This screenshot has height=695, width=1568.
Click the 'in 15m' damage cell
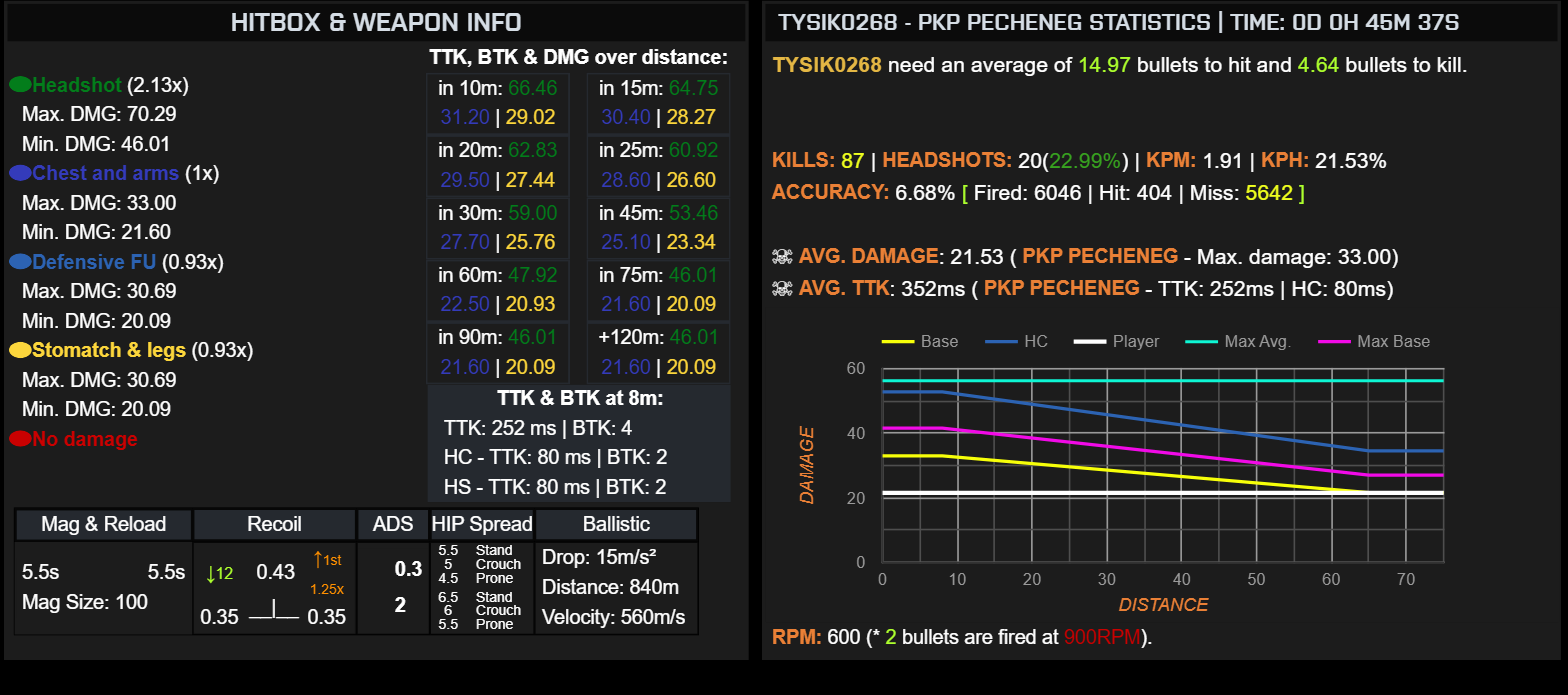click(x=658, y=103)
